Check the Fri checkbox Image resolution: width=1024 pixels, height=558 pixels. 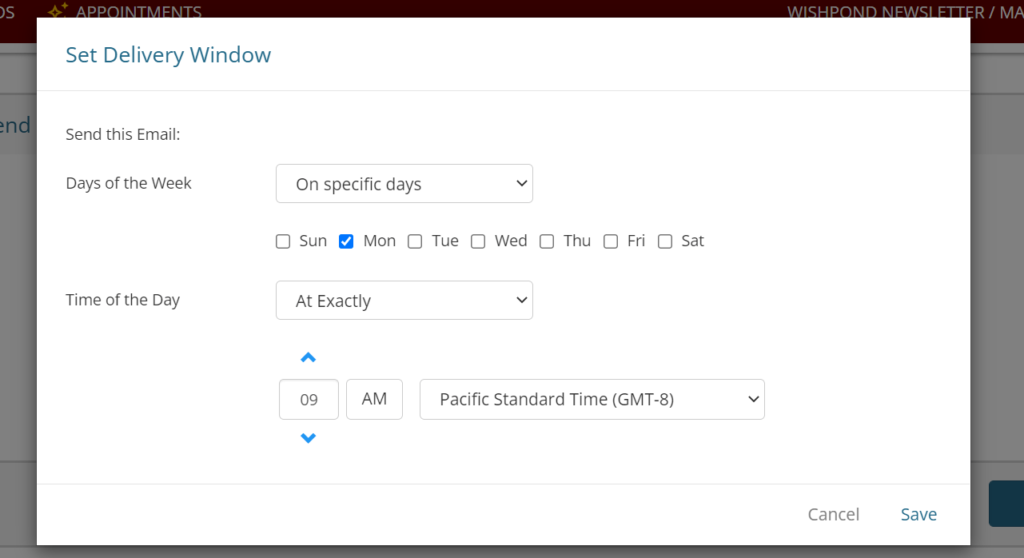611,242
